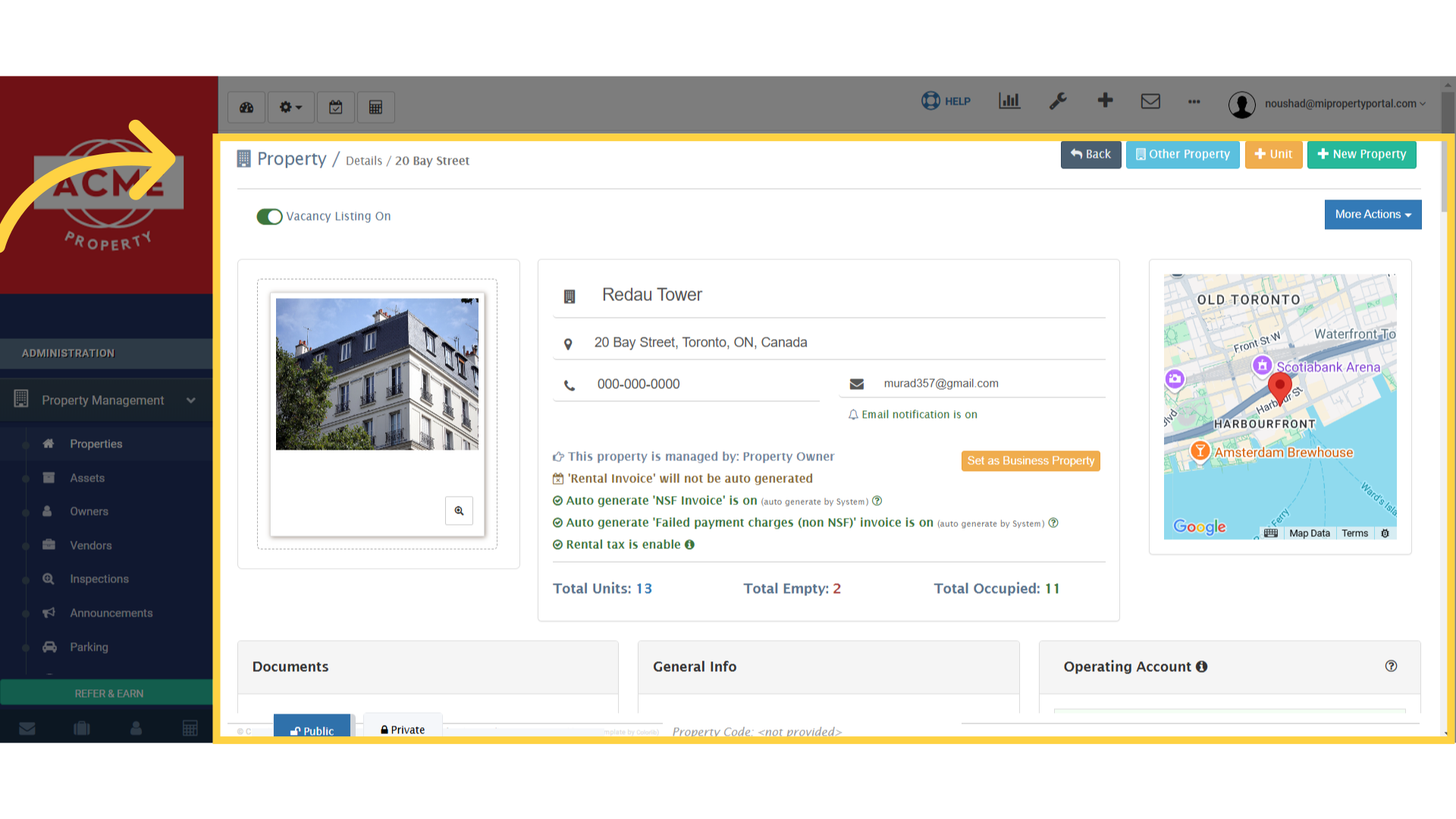This screenshot has width=1456, height=819.
Task: Click the ACME Property logo
Action: 108,193
